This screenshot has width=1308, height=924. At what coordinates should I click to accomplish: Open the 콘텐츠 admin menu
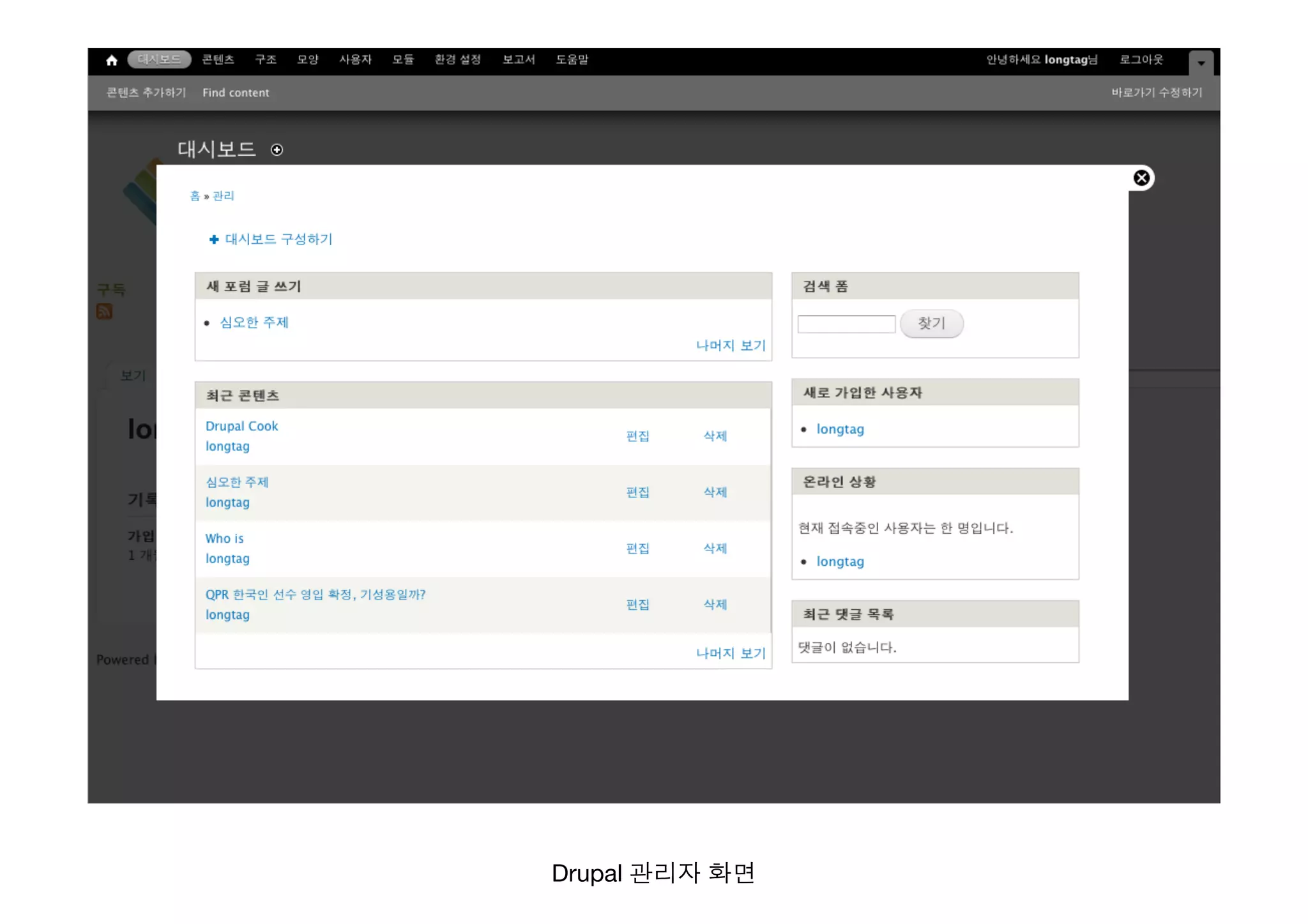pyautogui.click(x=218, y=59)
